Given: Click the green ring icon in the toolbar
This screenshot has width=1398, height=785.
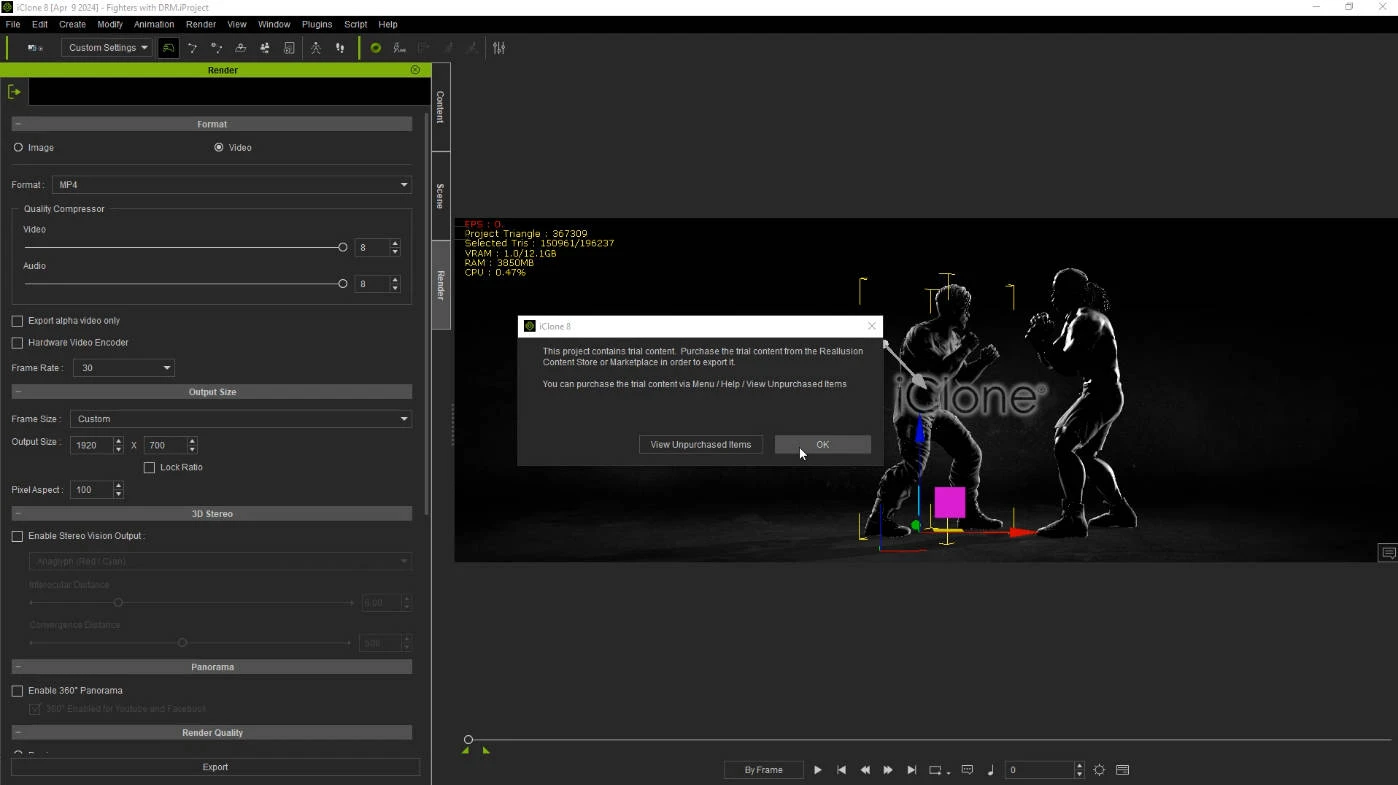Looking at the screenshot, I should click(376, 48).
